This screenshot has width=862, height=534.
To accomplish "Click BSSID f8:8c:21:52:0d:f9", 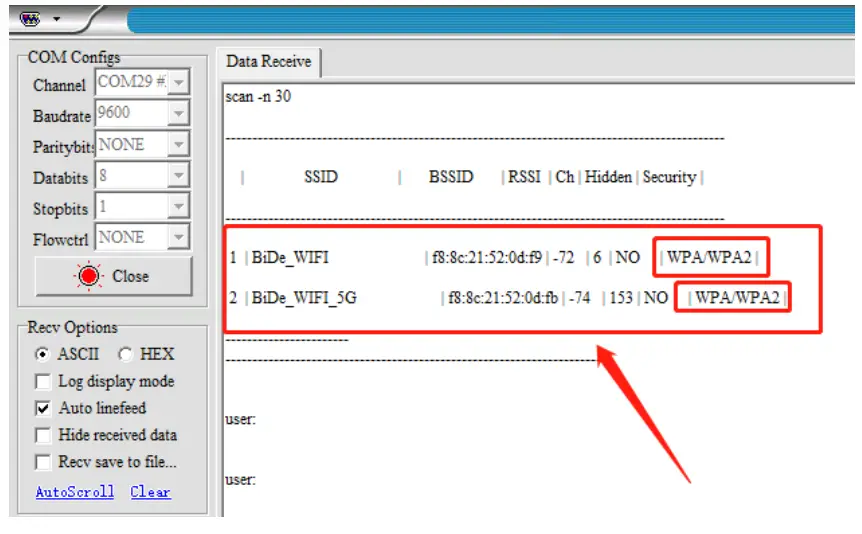I will coord(487,257).
